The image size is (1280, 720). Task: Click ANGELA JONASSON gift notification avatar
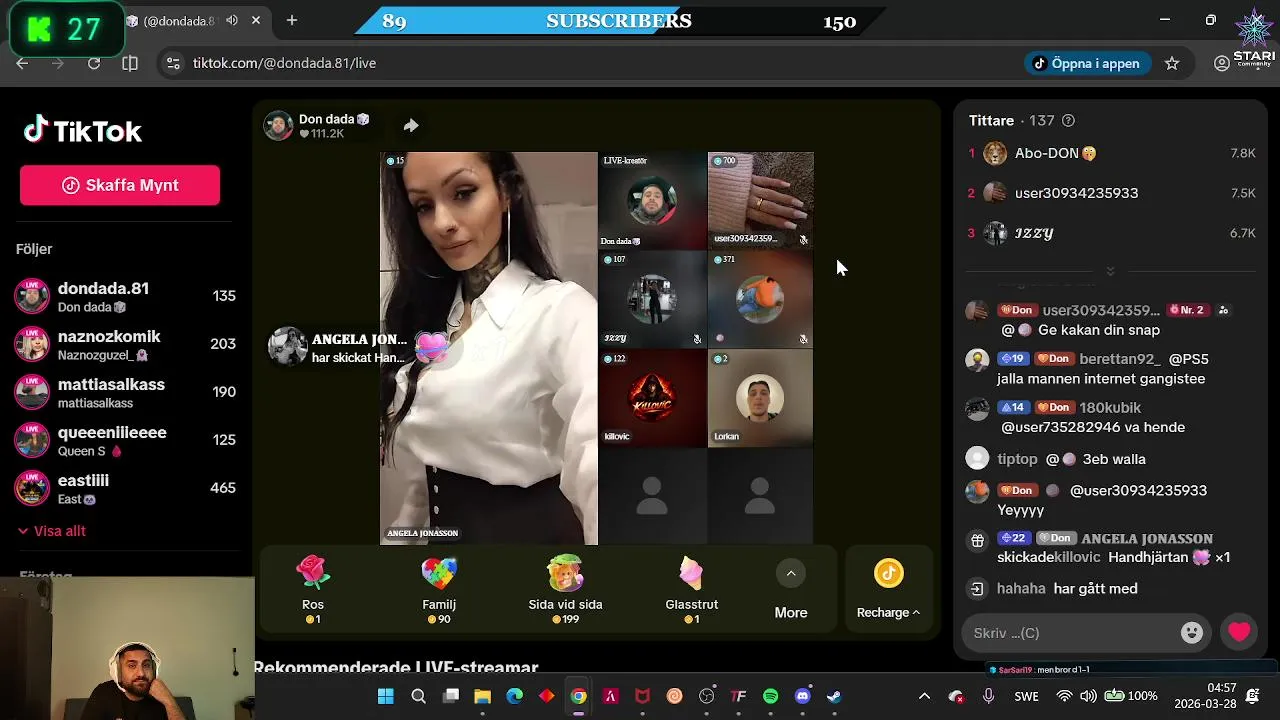(287, 346)
